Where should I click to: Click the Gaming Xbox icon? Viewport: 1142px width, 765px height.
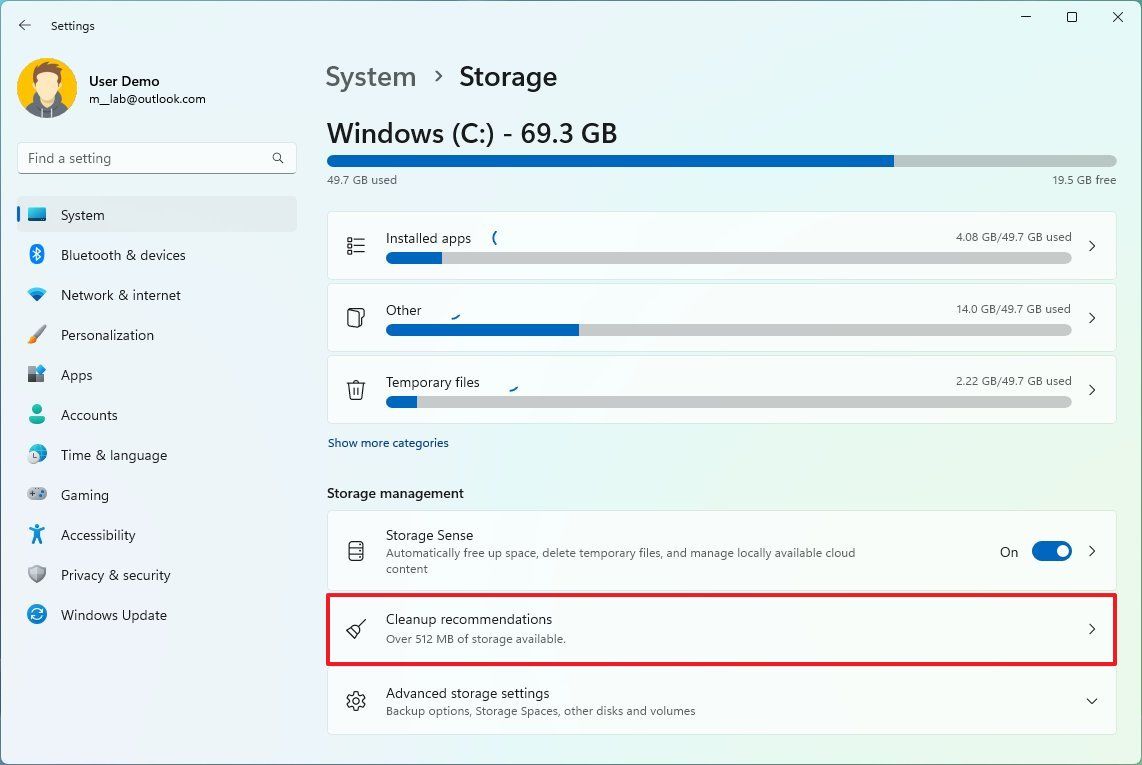point(37,495)
